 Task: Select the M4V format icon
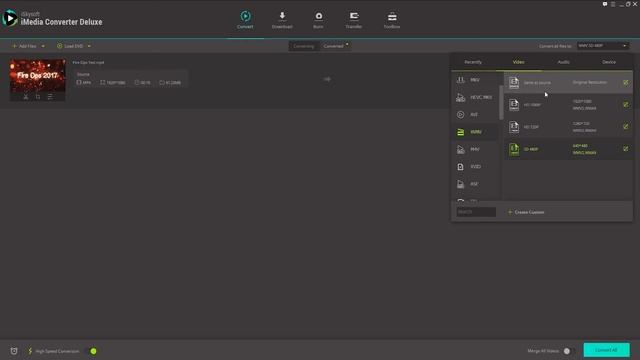click(x=460, y=149)
